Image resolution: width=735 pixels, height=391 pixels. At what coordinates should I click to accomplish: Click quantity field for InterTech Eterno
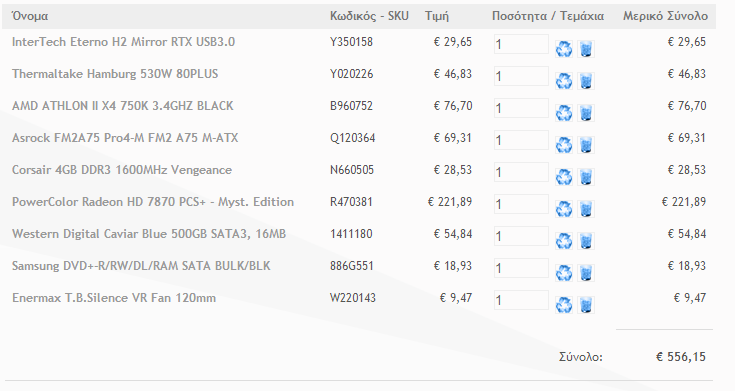[521, 44]
